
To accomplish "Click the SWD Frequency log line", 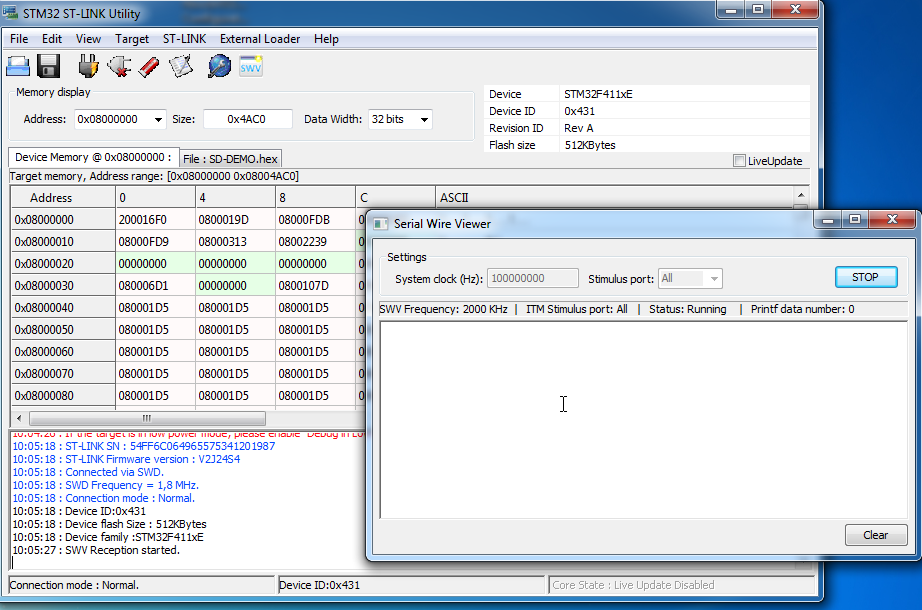I will [106, 485].
